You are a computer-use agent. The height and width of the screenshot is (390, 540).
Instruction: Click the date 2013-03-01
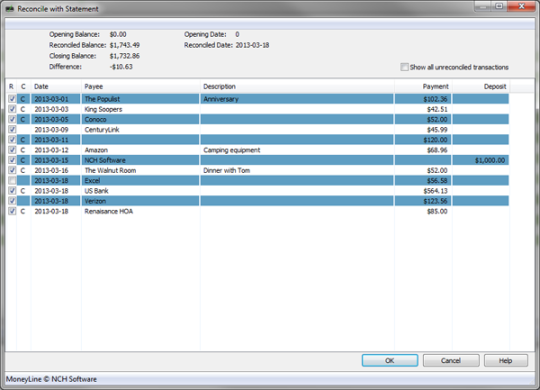(x=51, y=99)
